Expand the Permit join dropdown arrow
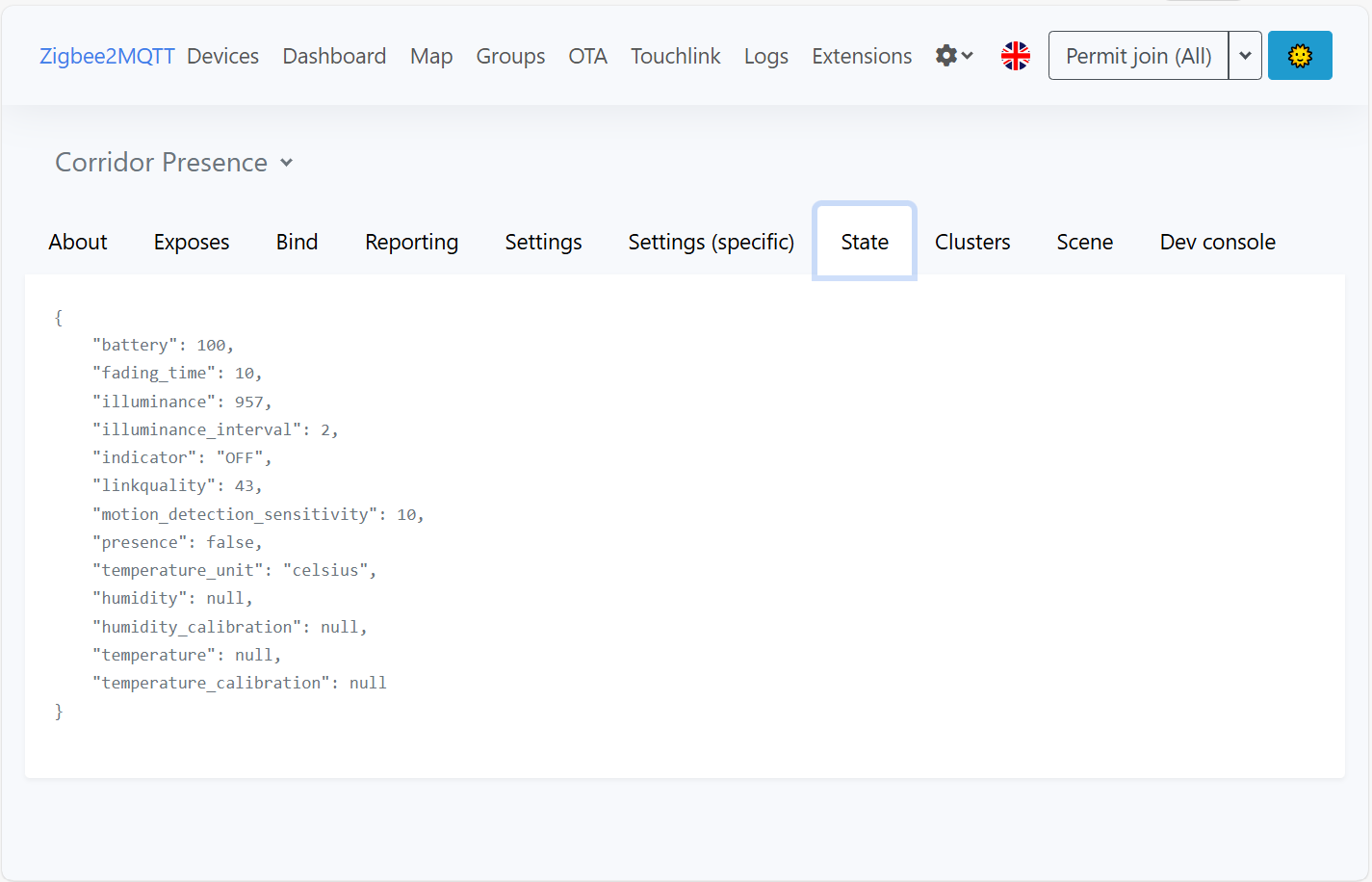The height and width of the screenshot is (882, 1372). pos(1245,56)
